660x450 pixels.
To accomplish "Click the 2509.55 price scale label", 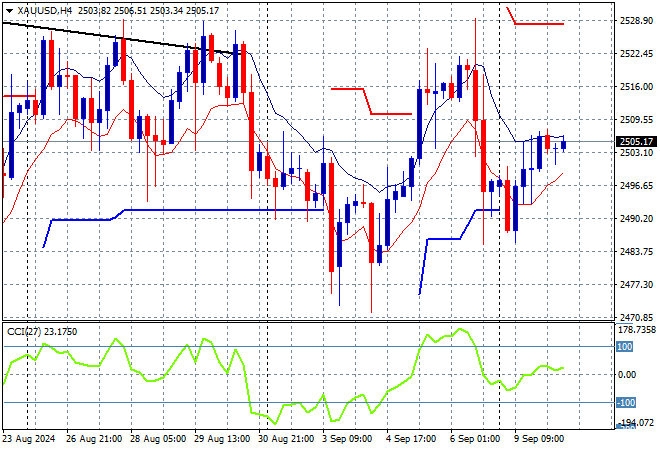I will [x=636, y=120].
